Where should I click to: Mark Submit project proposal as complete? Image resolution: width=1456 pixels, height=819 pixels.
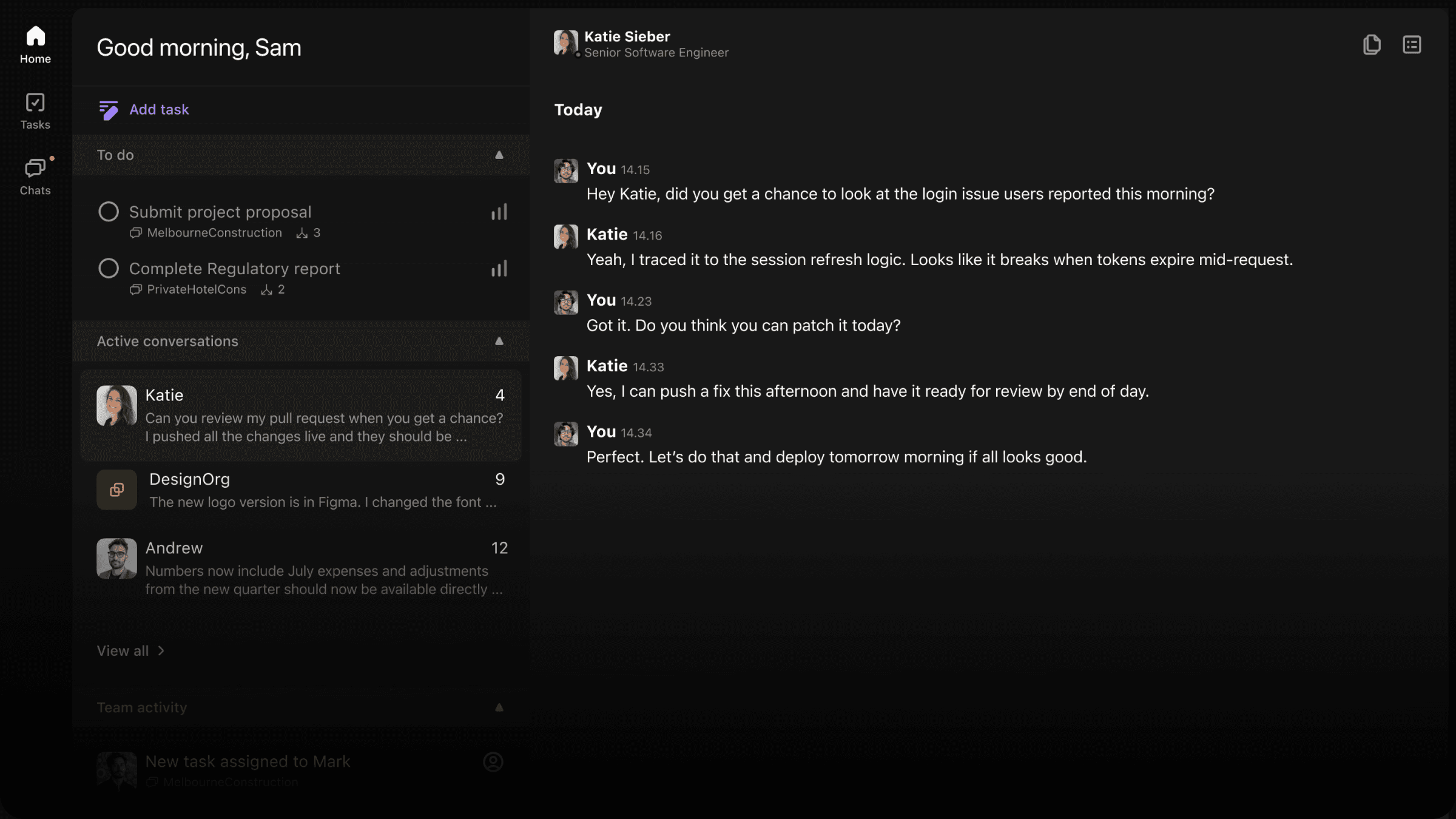coord(109,211)
